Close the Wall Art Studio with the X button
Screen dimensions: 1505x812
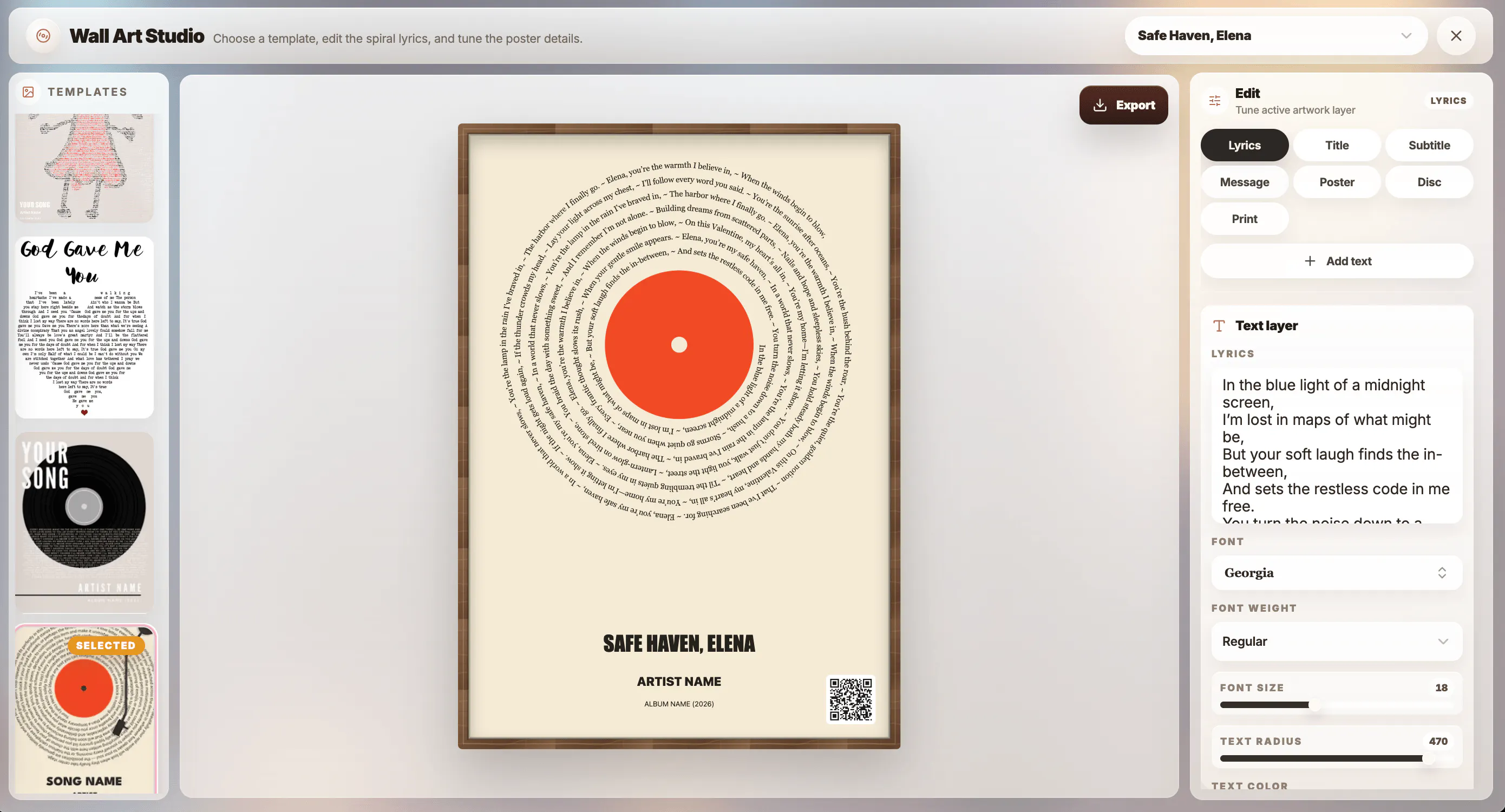(x=1456, y=36)
